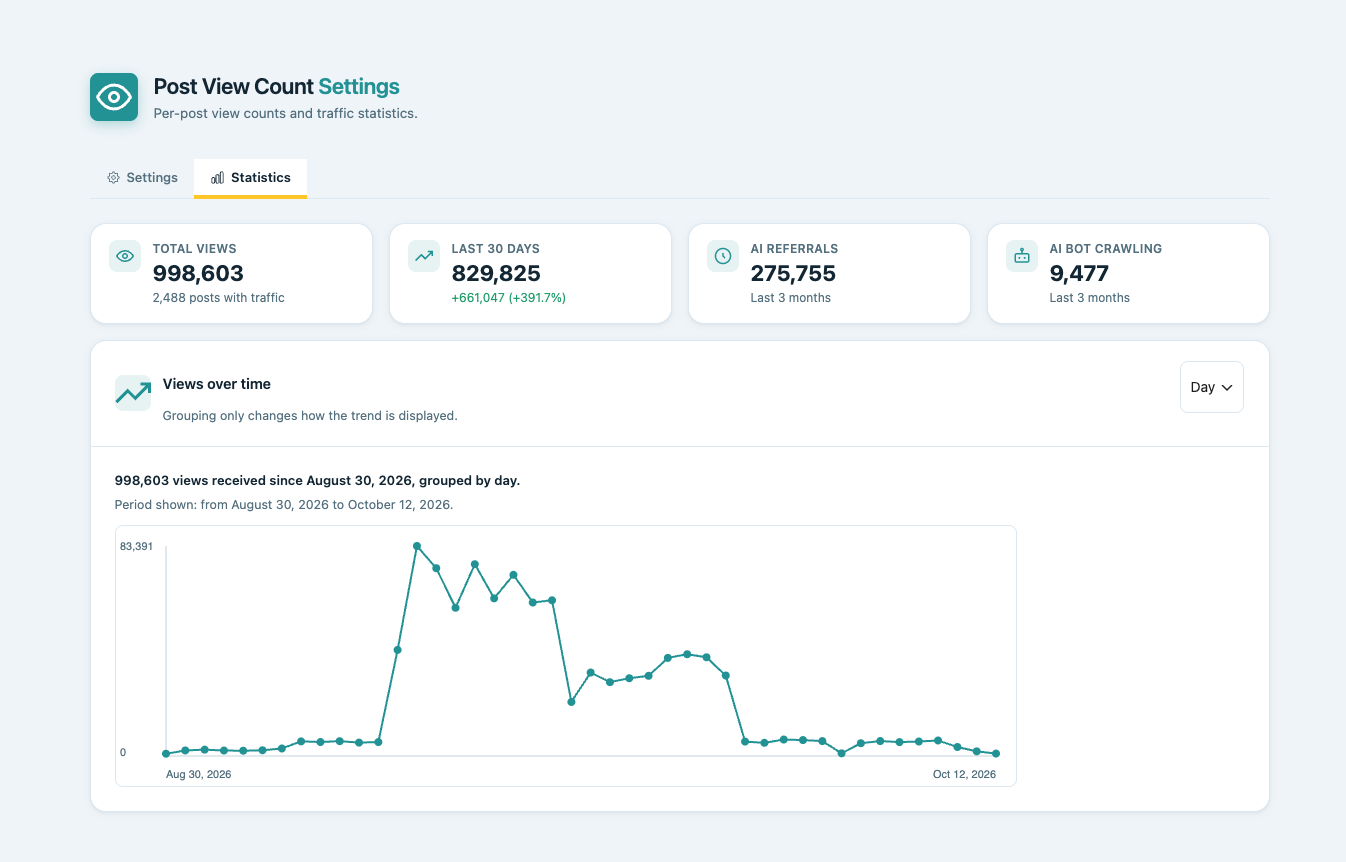The width and height of the screenshot is (1346, 862).
Task: Click the "Views over time" title
Action: pos(217,384)
